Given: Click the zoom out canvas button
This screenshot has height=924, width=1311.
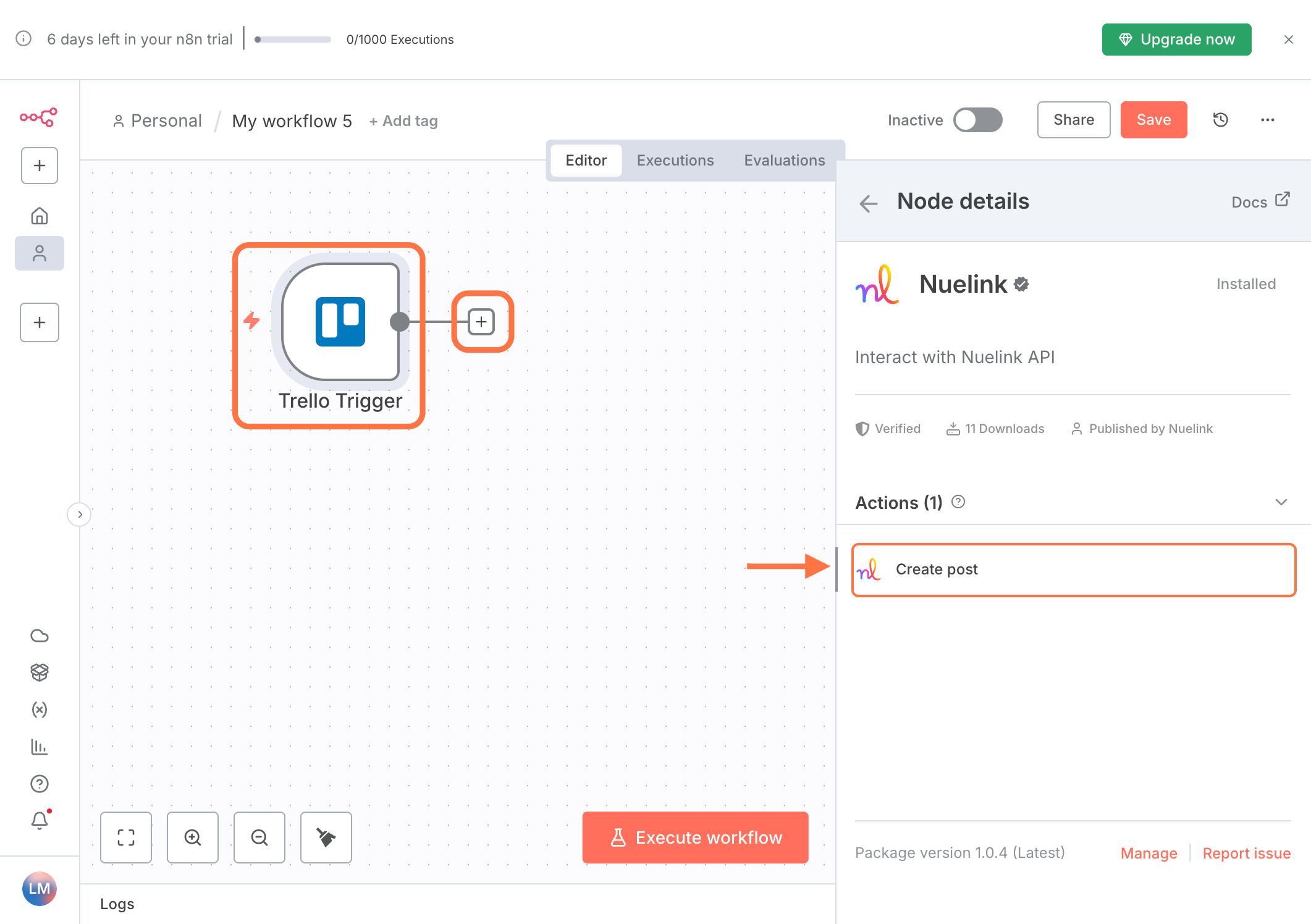Looking at the screenshot, I should click(259, 838).
